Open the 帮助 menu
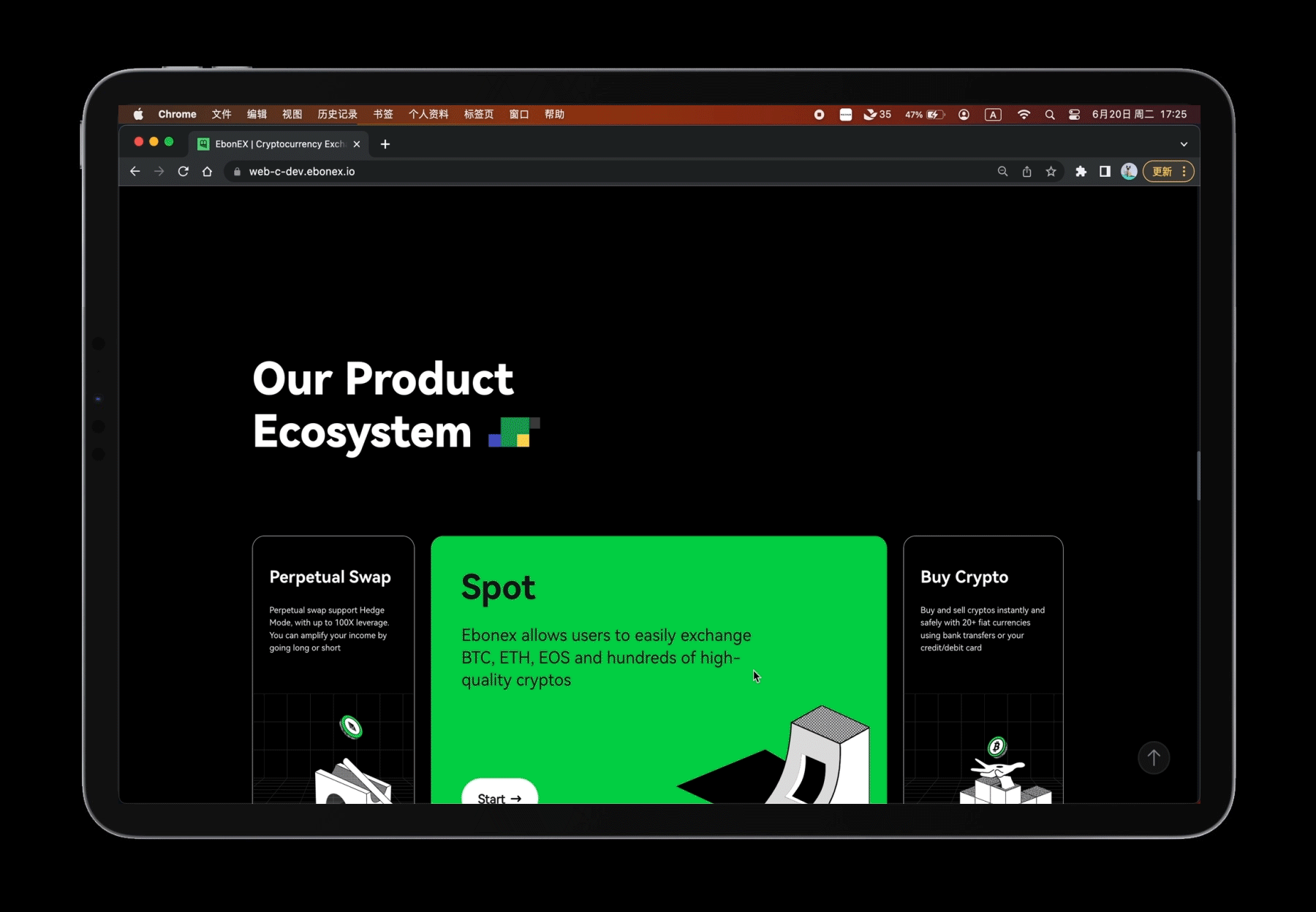 click(554, 114)
